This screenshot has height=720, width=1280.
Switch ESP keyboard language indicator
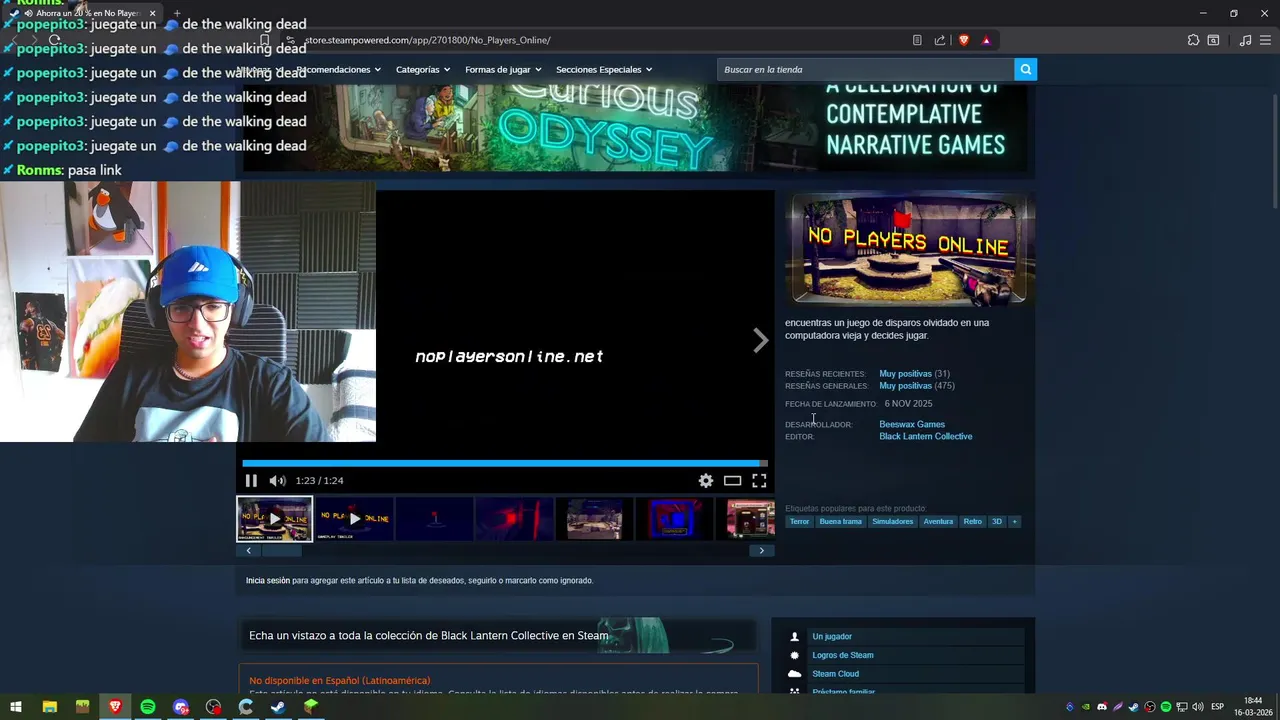point(1217,707)
